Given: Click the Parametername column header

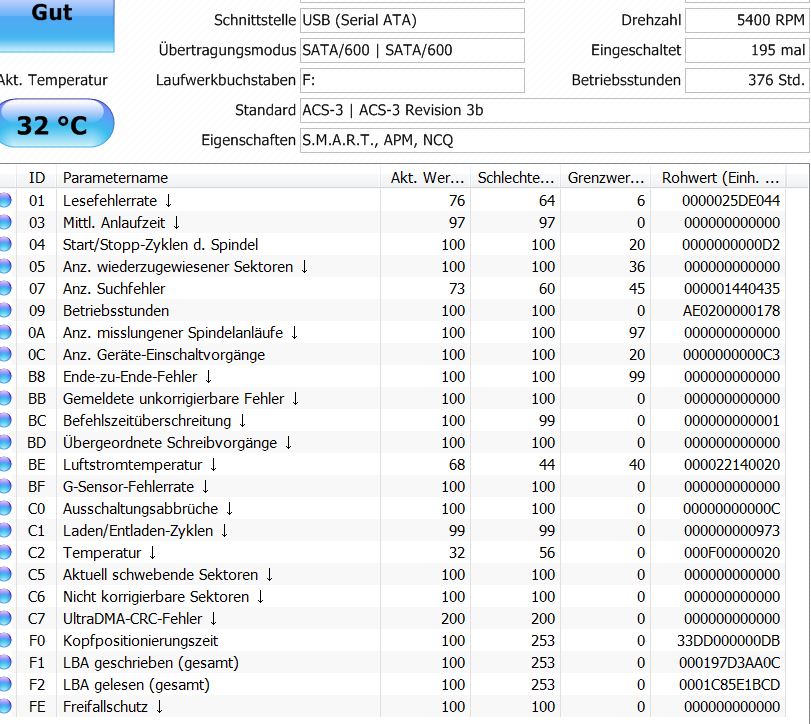Looking at the screenshot, I should point(219,178).
